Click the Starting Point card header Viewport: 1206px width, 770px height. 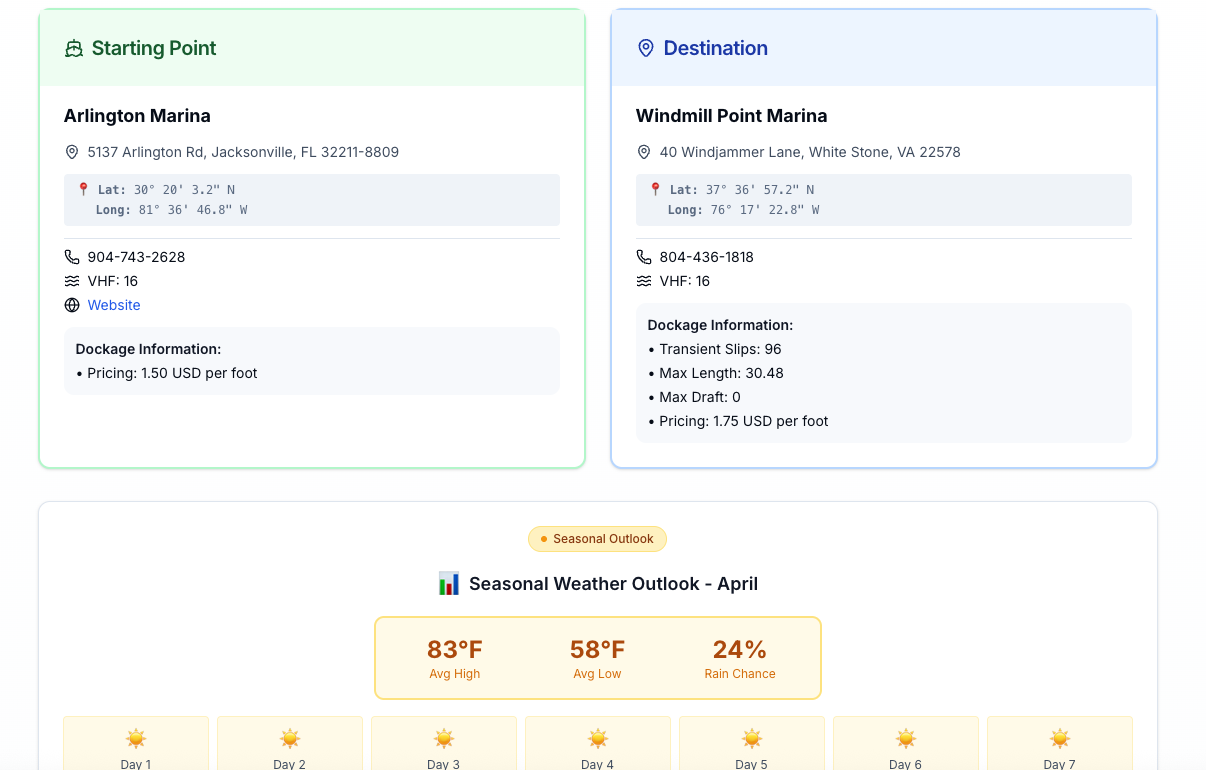coord(311,47)
